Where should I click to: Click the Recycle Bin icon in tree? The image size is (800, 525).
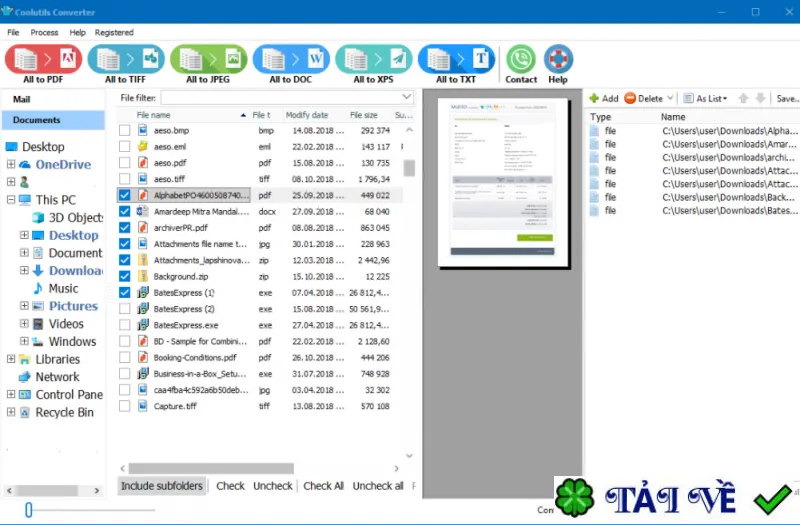pyautogui.click(x=24, y=412)
